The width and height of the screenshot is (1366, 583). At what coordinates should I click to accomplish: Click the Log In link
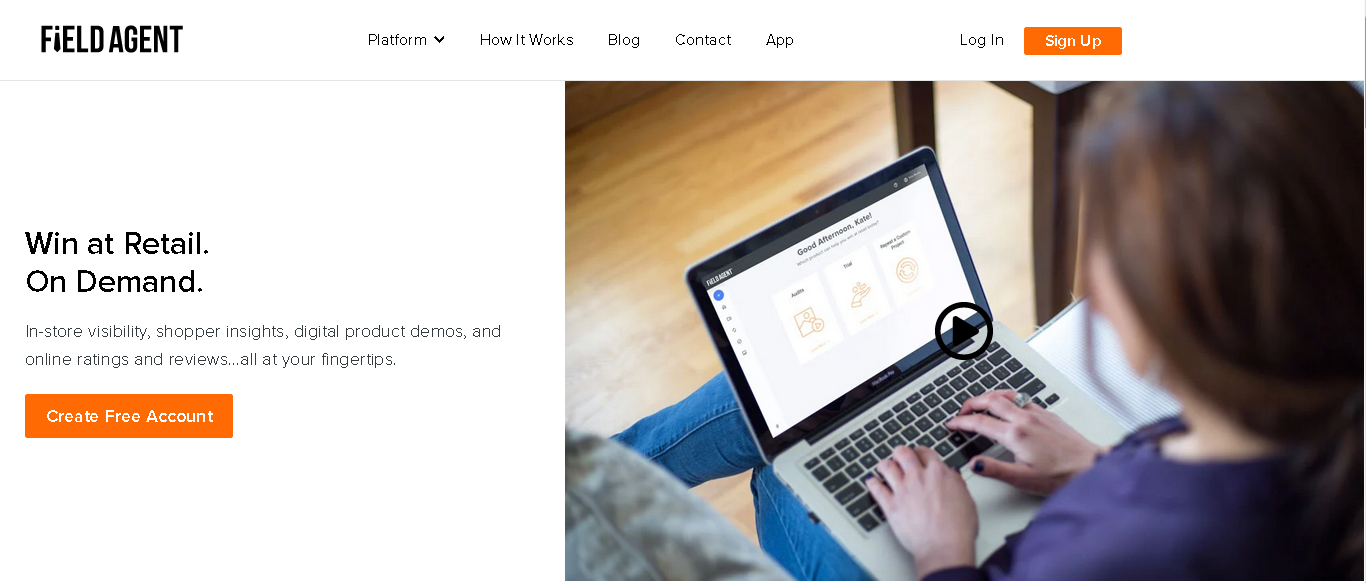click(x=982, y=40)
